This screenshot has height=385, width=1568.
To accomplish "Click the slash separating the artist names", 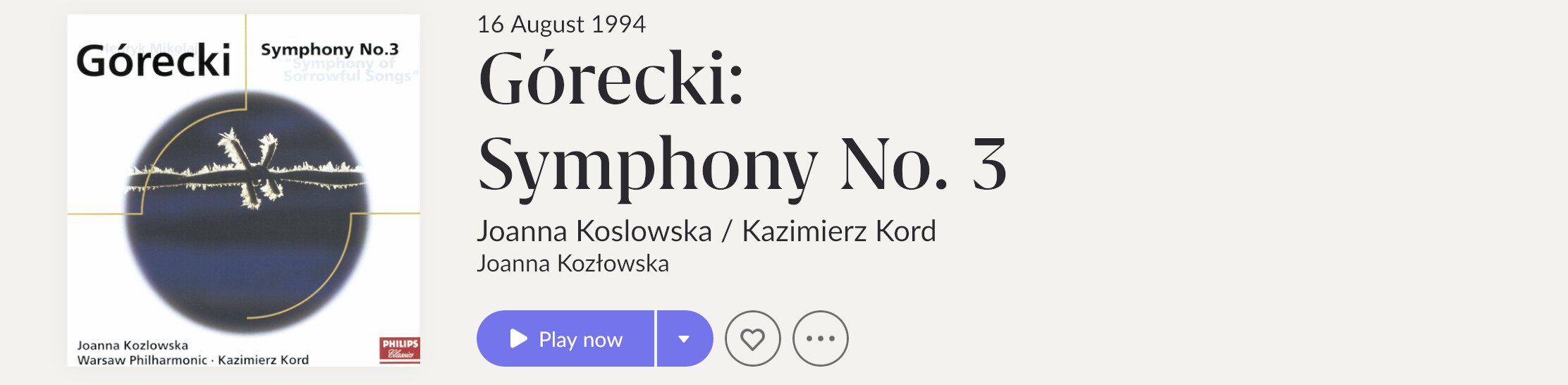I will [727, 231].
